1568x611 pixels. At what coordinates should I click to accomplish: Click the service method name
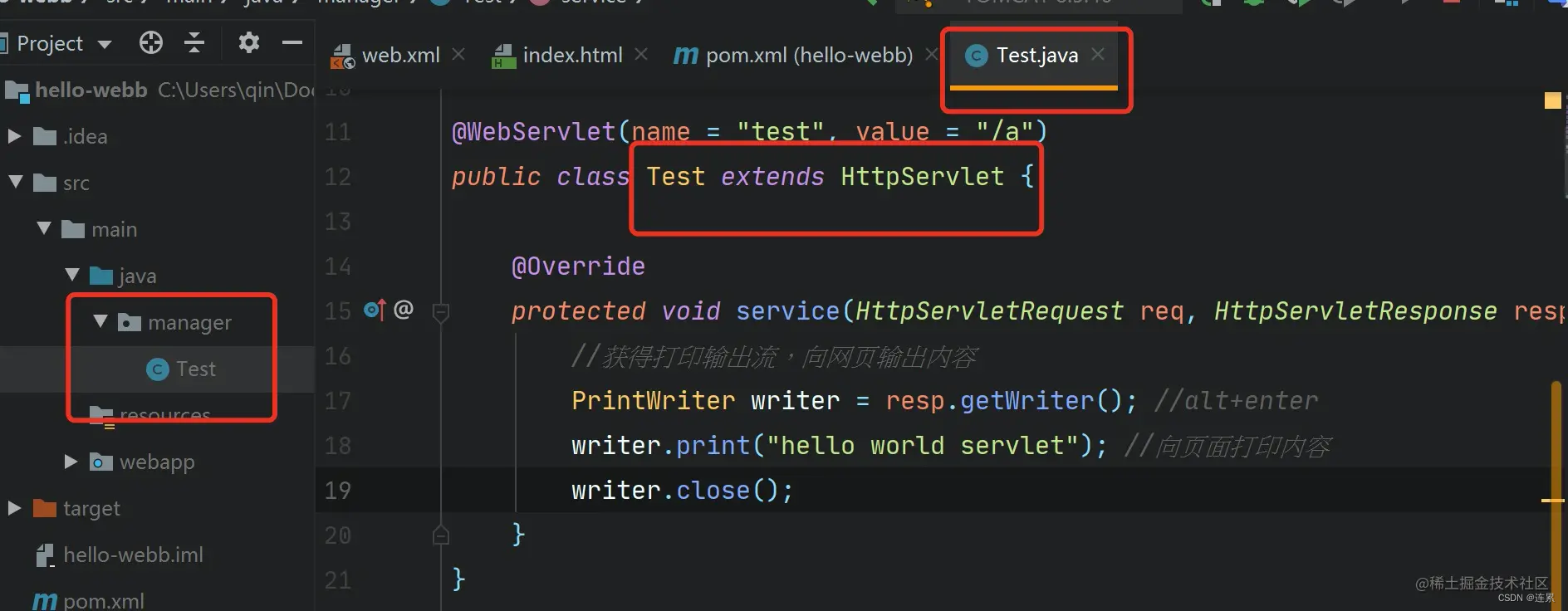[787, 311]
